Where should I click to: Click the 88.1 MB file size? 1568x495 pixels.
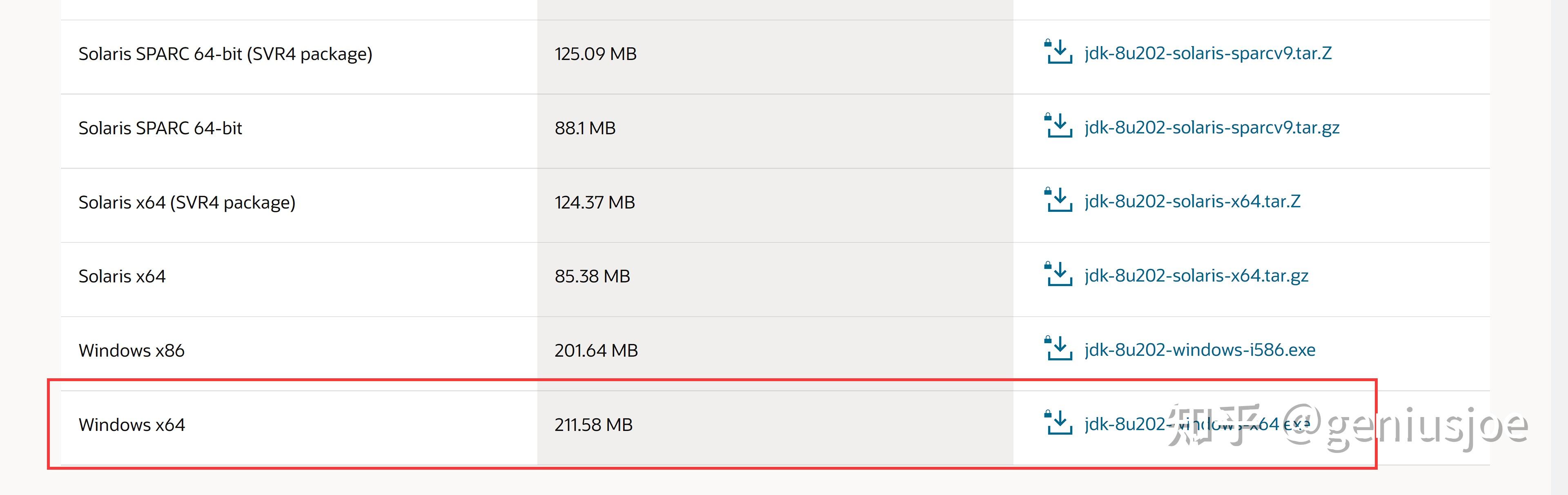click(x=584, y=128)
